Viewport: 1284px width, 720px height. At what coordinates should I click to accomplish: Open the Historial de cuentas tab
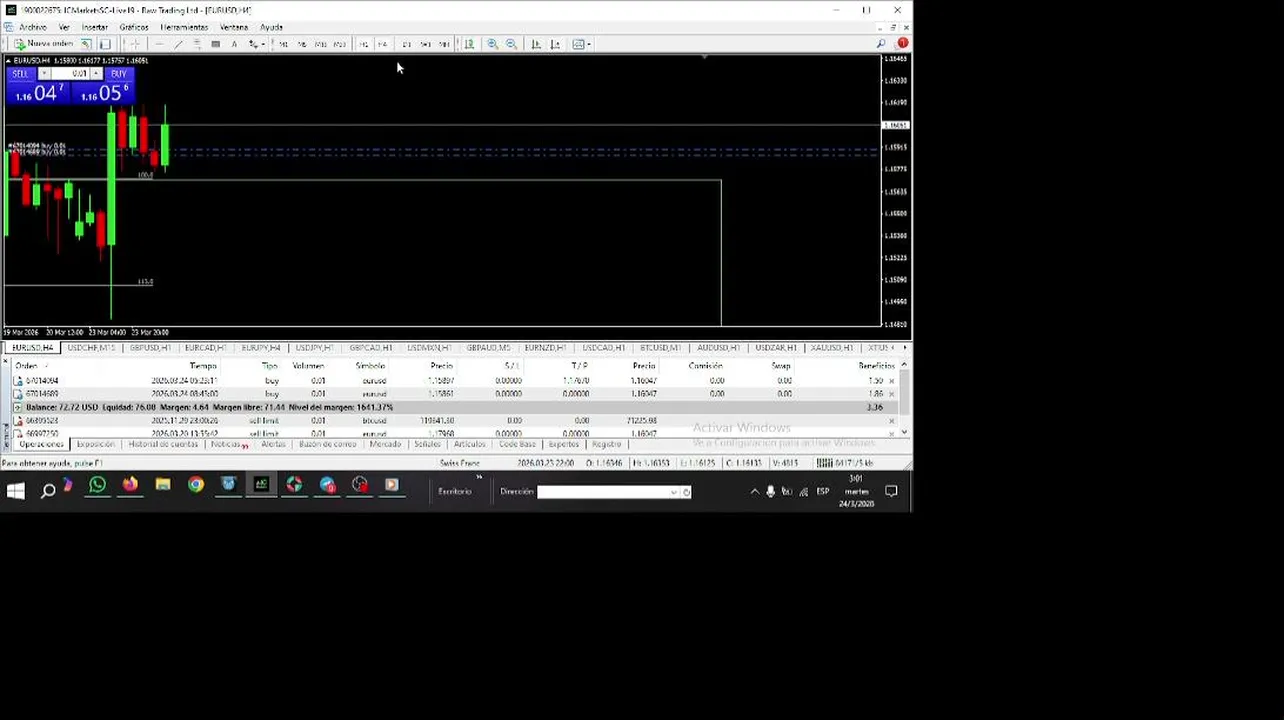coord(163,444)
